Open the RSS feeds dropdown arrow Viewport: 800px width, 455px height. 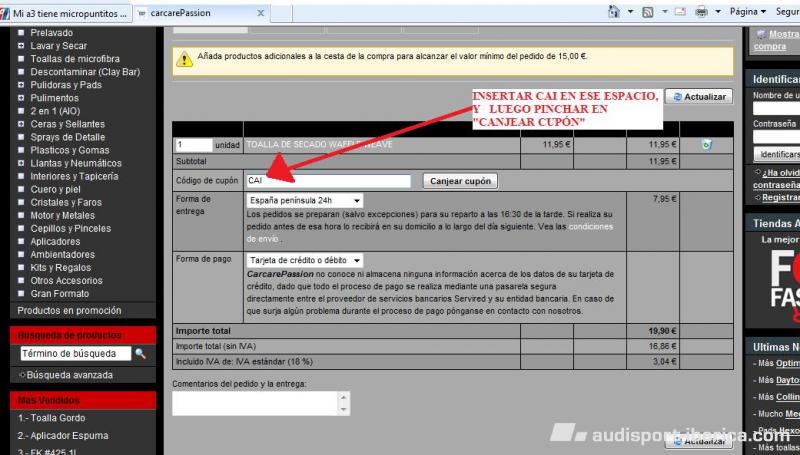click(x=665, y=12)
